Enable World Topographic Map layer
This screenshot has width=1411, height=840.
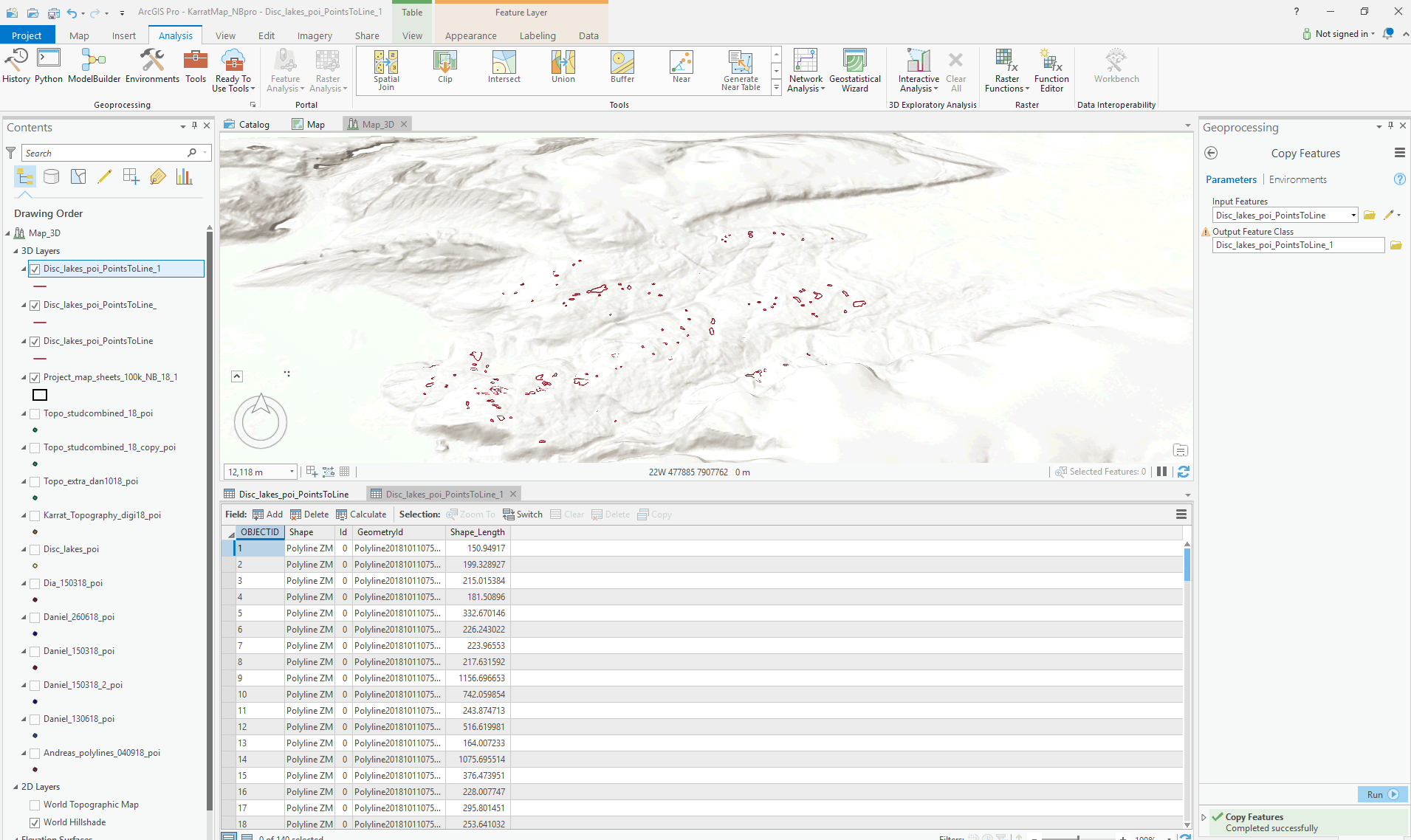(x=35, y=805)
